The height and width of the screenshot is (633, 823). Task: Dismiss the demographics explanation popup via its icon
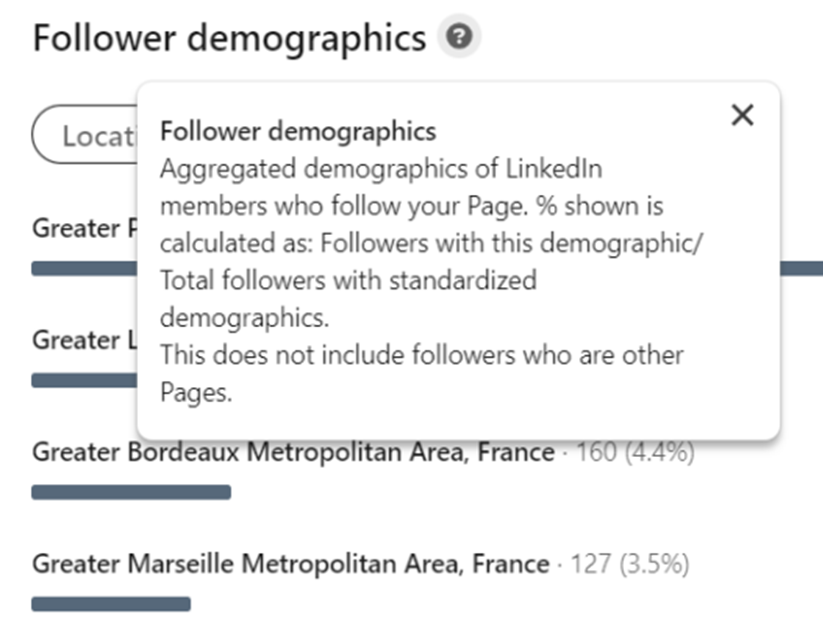click(742, 116)
